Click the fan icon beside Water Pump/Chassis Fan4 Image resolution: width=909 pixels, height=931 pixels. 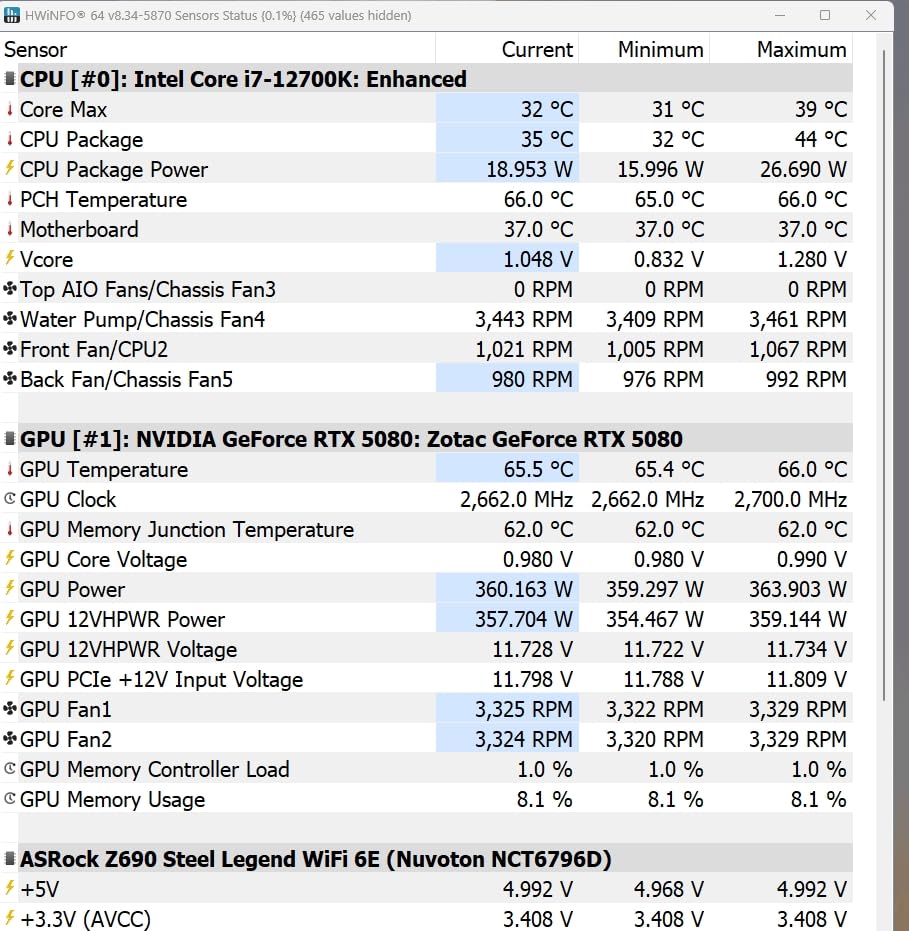(9, 319)
